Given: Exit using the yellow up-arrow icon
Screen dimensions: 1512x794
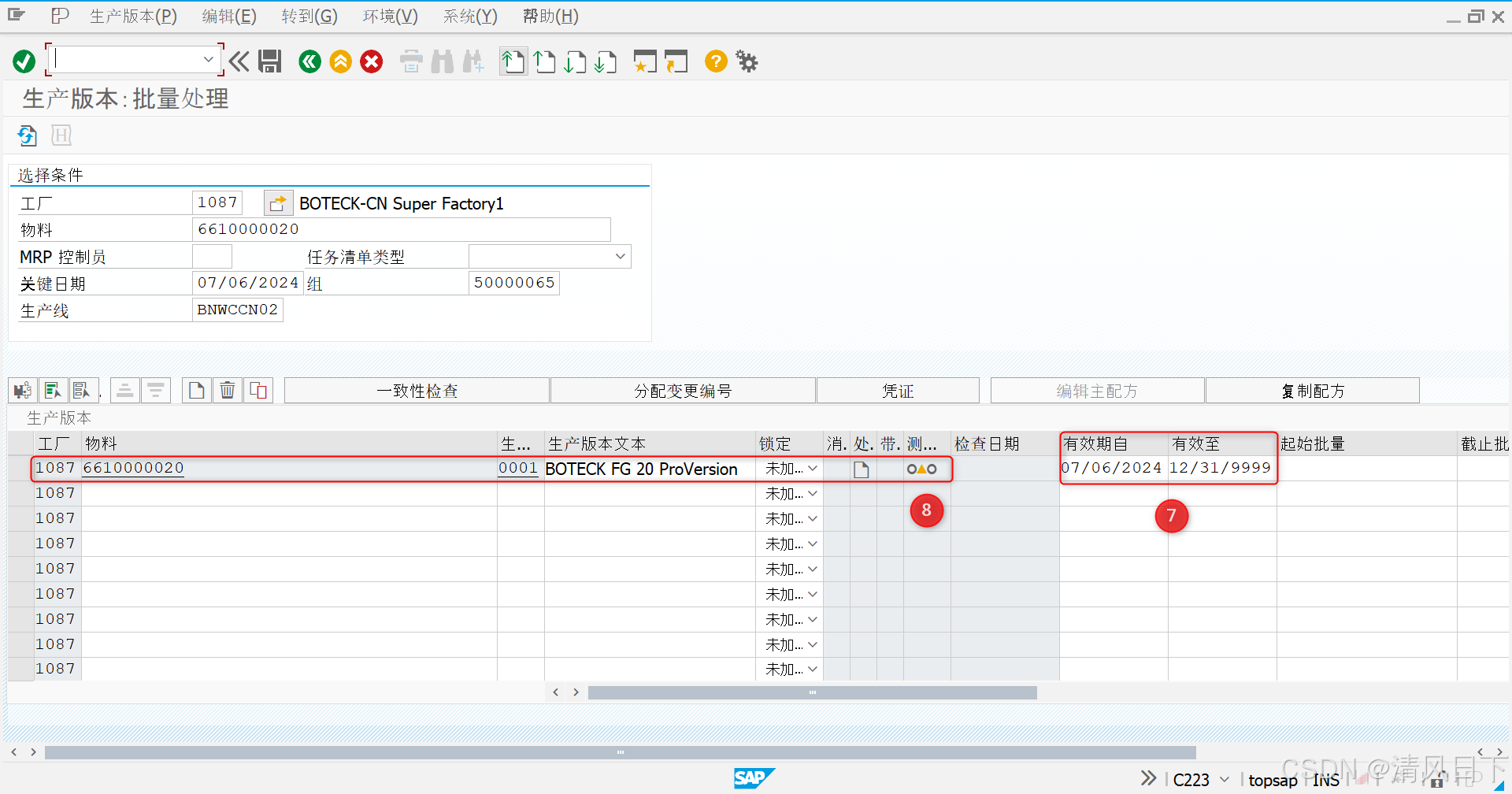Looking at the screenshot, I should click(x=341, y=61).
